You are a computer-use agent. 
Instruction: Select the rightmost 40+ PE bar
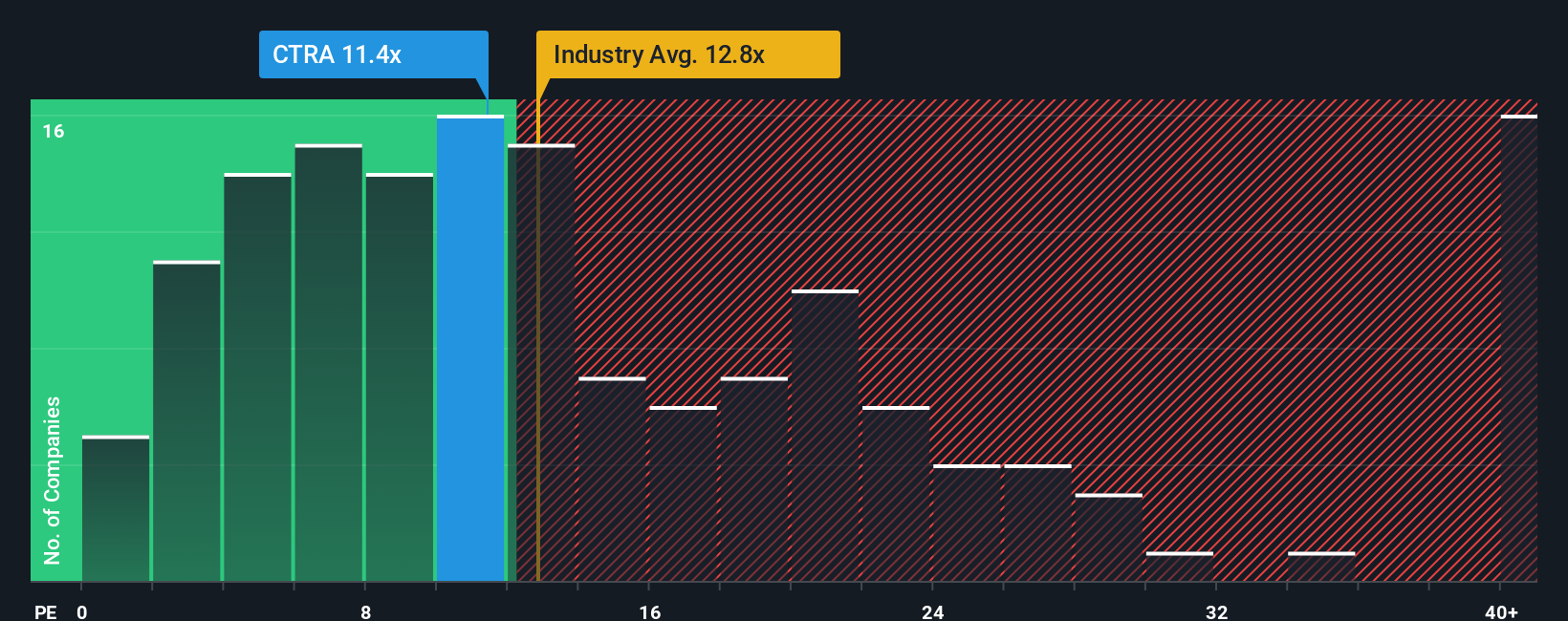click(1518, 348)
